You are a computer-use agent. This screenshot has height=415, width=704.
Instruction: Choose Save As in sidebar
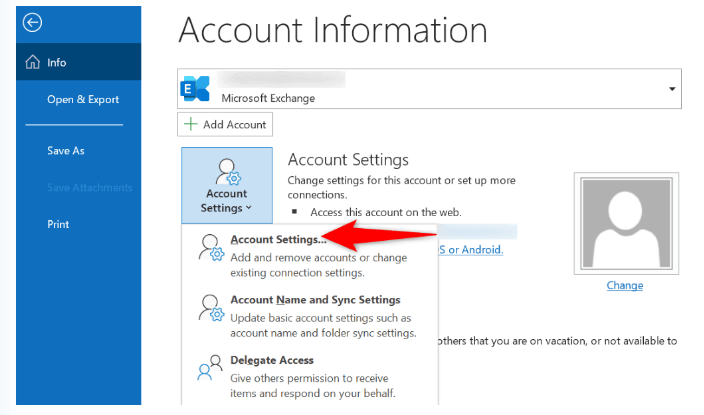point(66,150)
